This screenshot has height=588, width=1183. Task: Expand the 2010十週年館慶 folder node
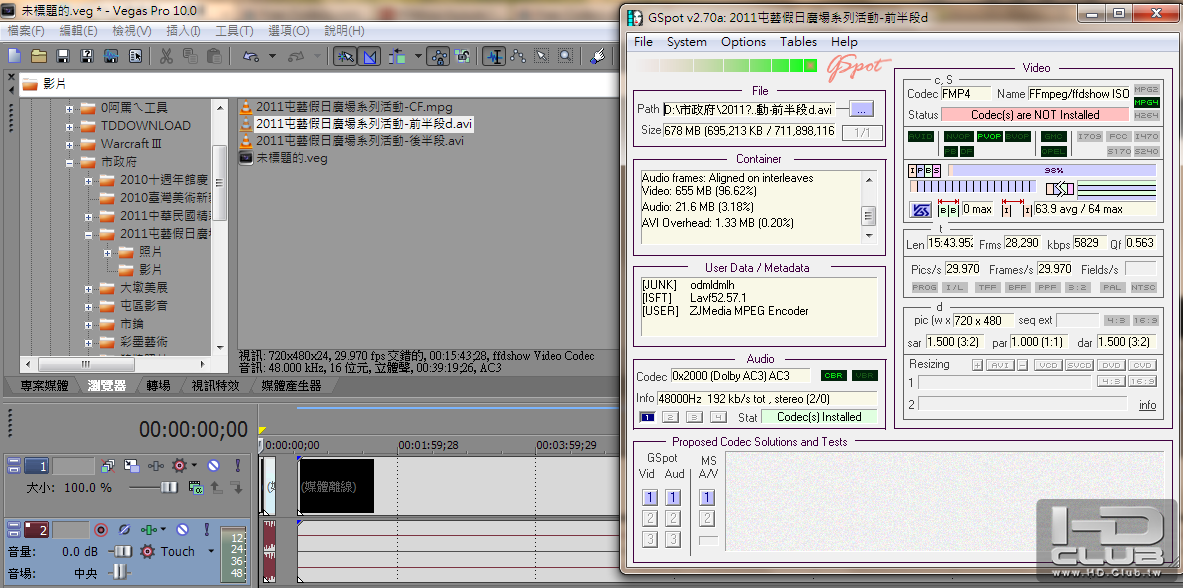pos(89,180)
